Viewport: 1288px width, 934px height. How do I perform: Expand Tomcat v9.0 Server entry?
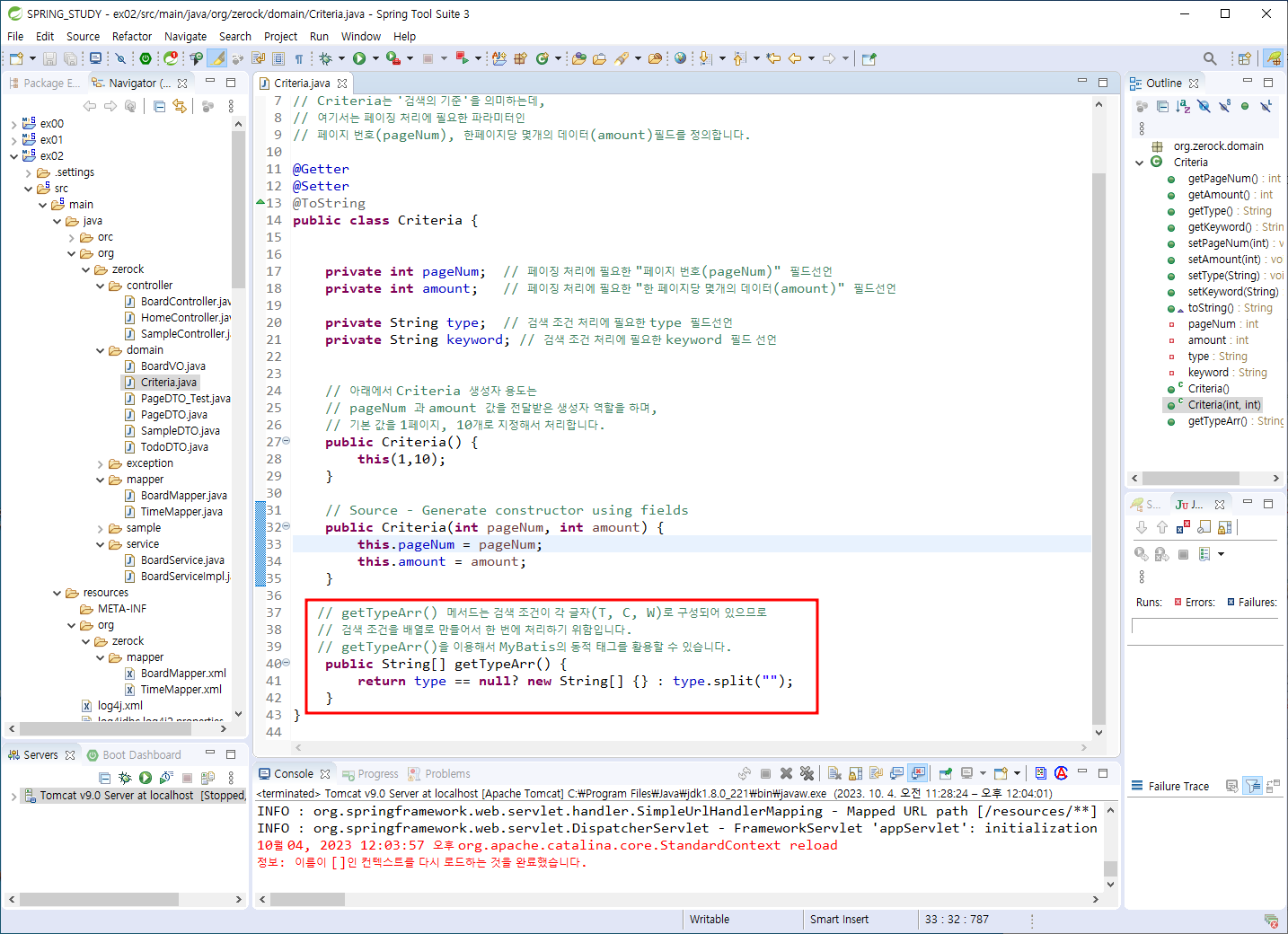point(14,796)
